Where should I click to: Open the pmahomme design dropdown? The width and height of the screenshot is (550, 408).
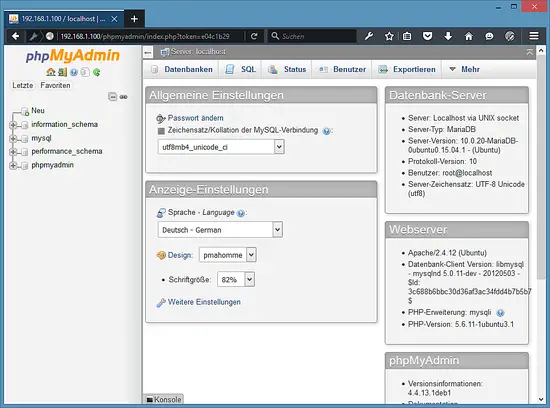tap(228, 255)
